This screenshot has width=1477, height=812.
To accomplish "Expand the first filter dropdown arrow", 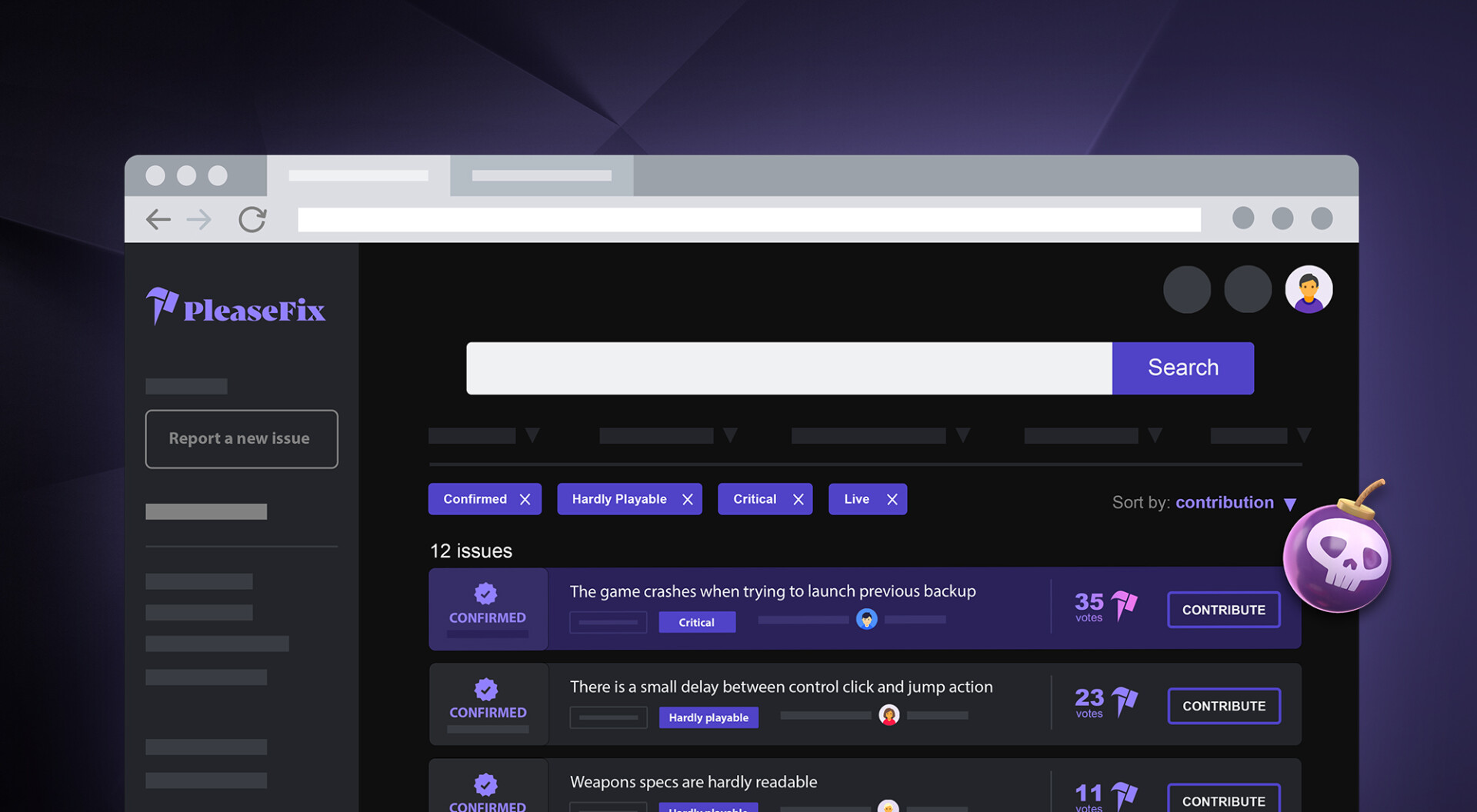I will coord(532,436).
